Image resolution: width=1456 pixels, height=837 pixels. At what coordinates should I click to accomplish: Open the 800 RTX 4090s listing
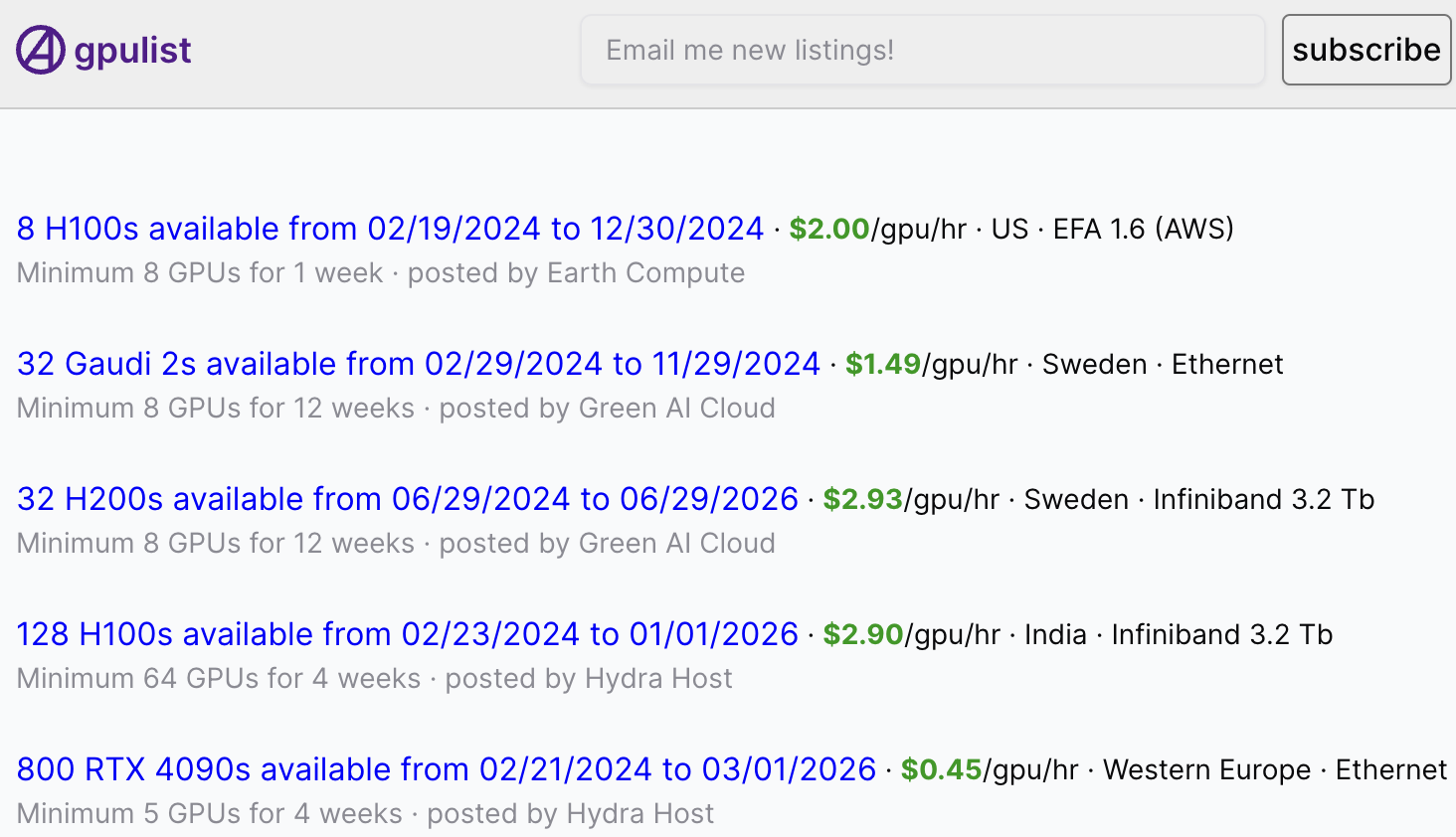446,769
